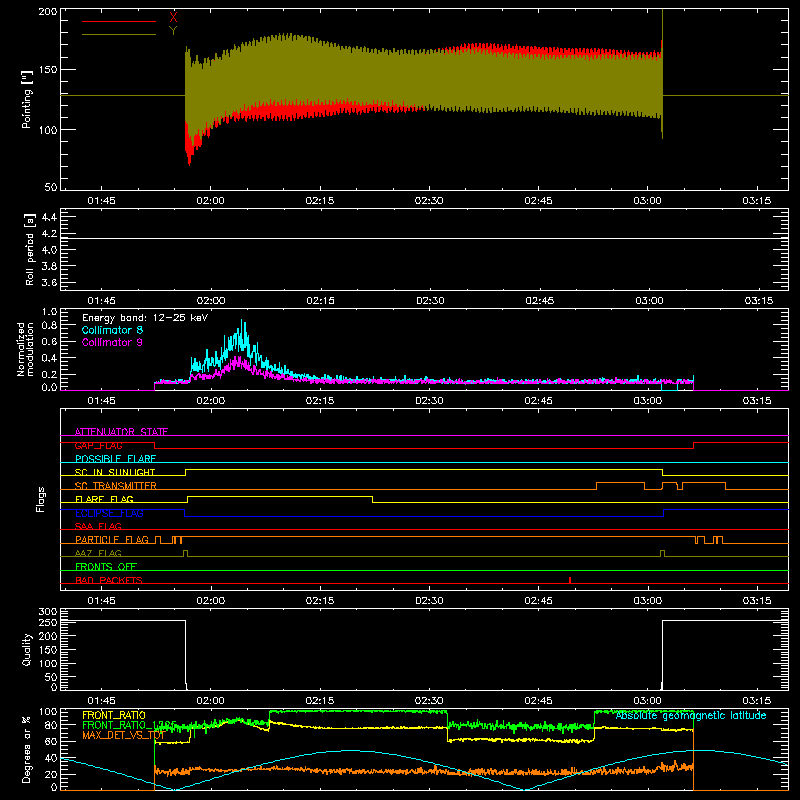
Task: Click the 'Pointing' vertical axis title
Action: tap(27, 99)
